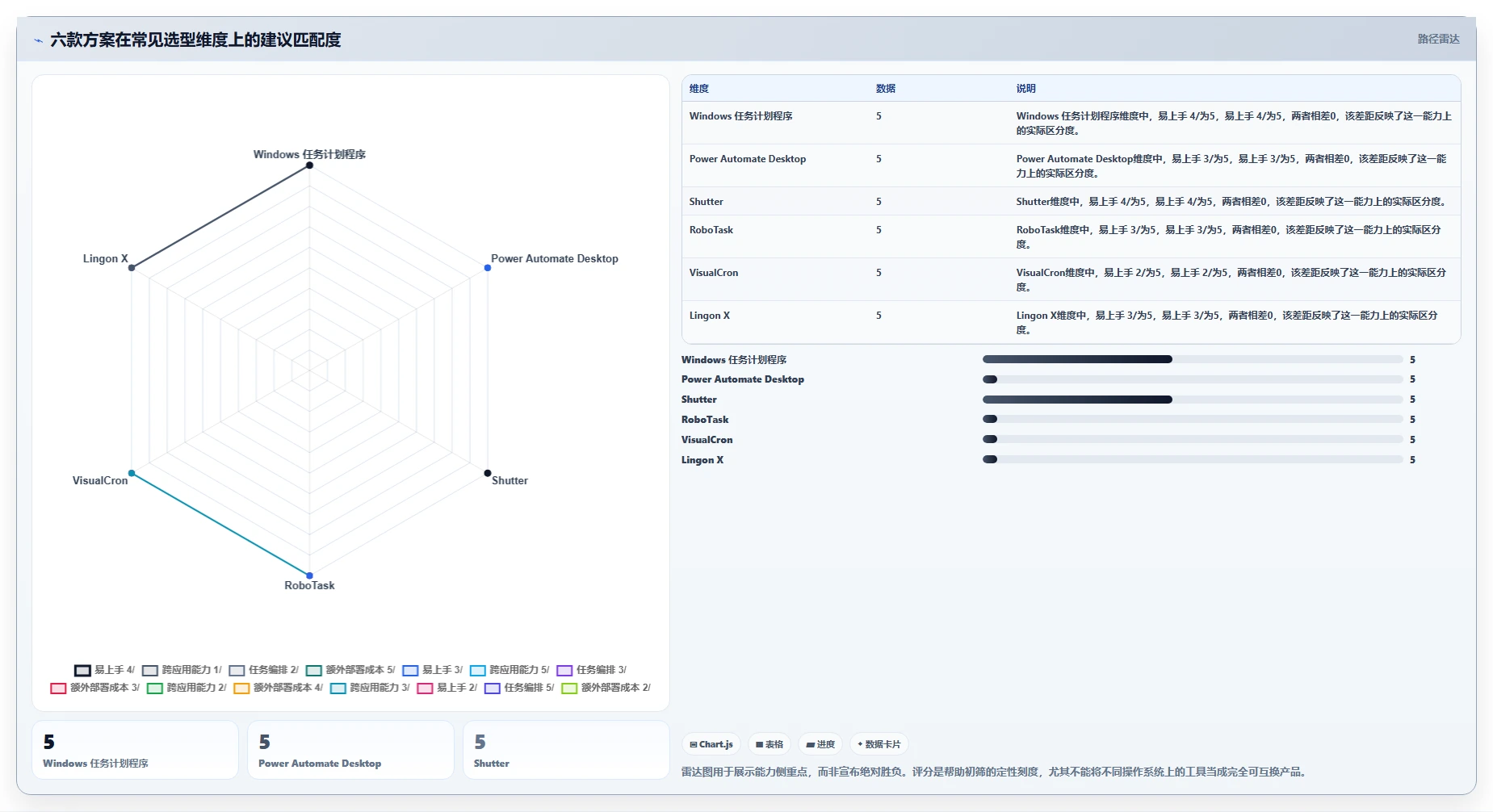Click the Power Automate Desktop radar data point
The height and width of the screenshot is (812, 1493).
(x=488, y=268)
